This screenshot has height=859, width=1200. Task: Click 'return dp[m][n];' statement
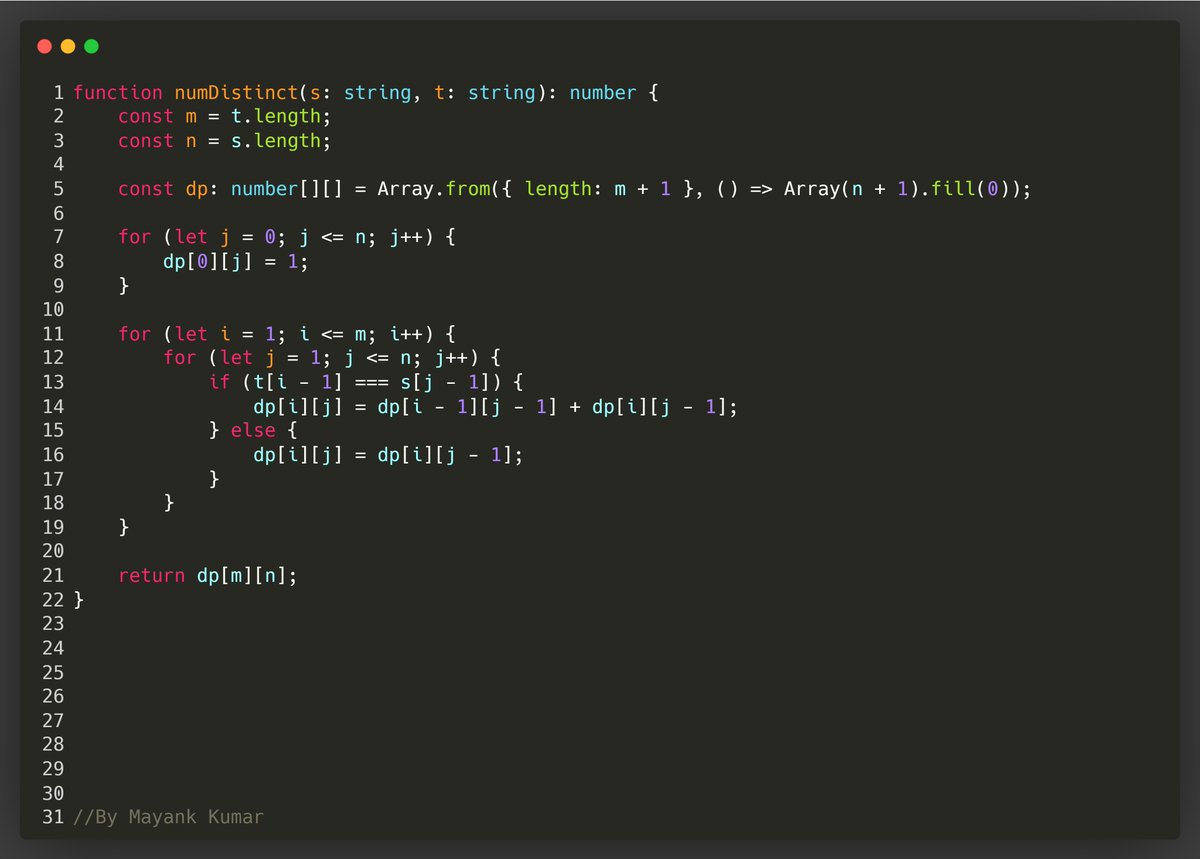(208, 575)
